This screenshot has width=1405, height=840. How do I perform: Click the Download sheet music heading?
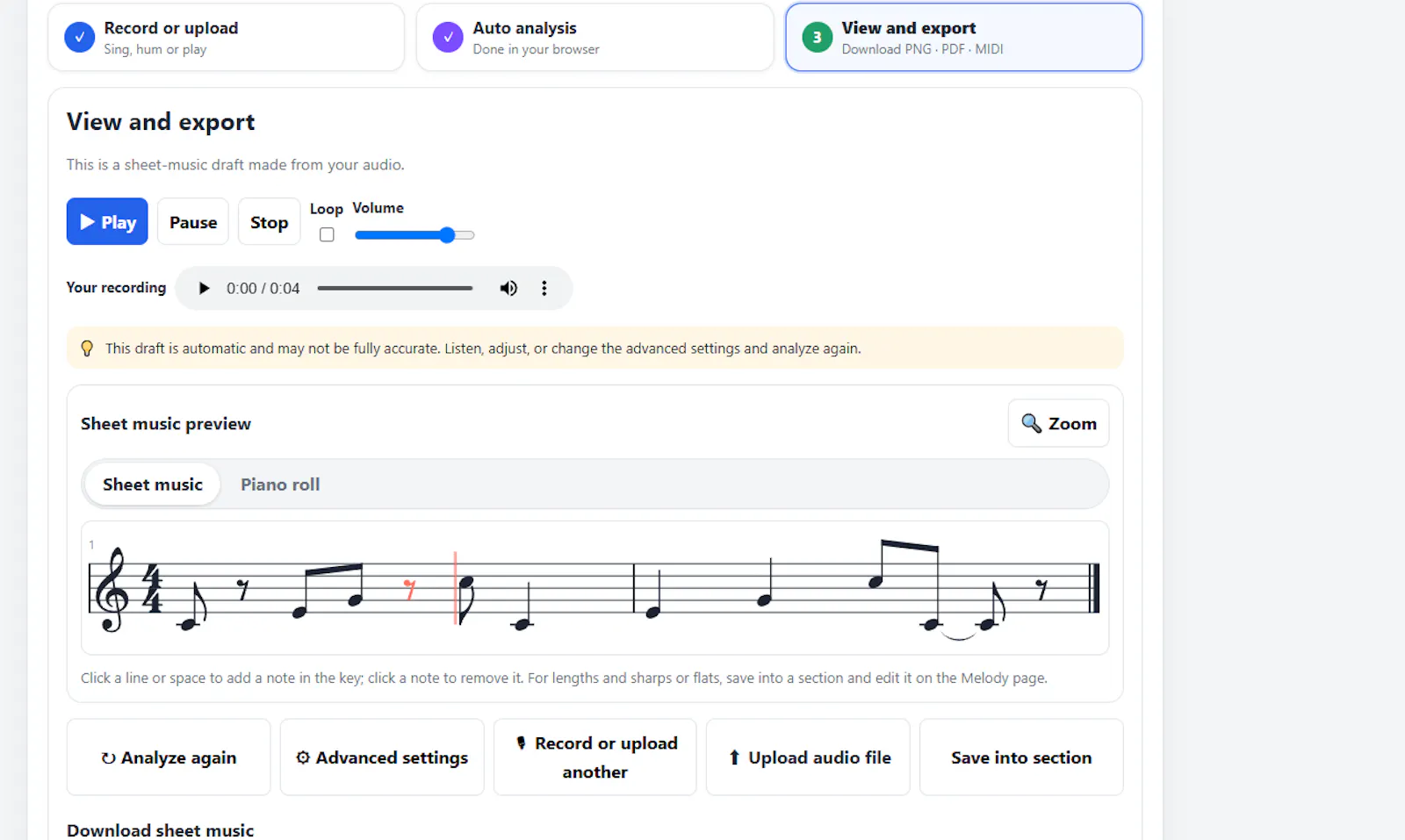160,830
